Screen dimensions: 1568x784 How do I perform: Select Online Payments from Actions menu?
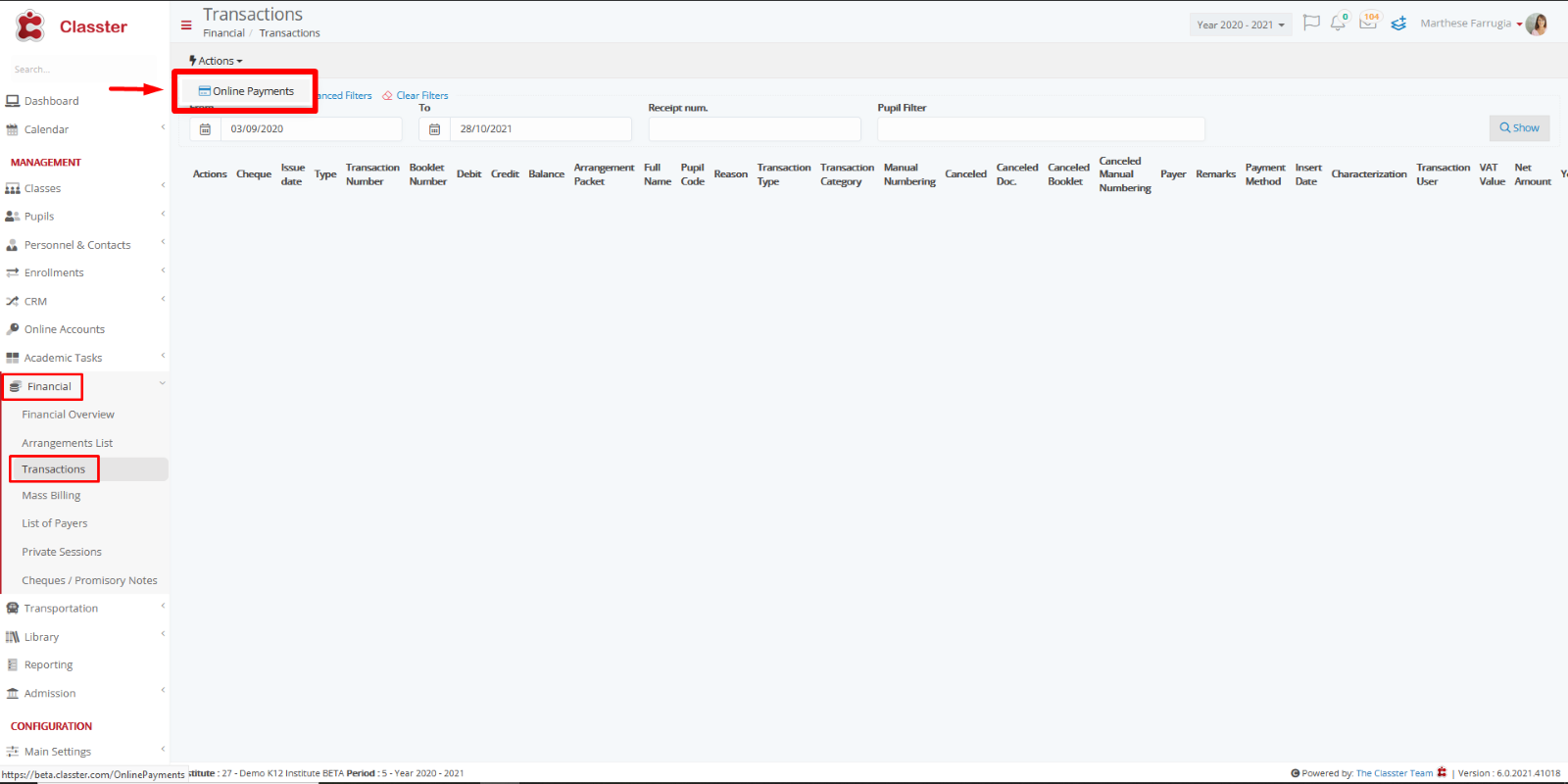coord(246,91)
